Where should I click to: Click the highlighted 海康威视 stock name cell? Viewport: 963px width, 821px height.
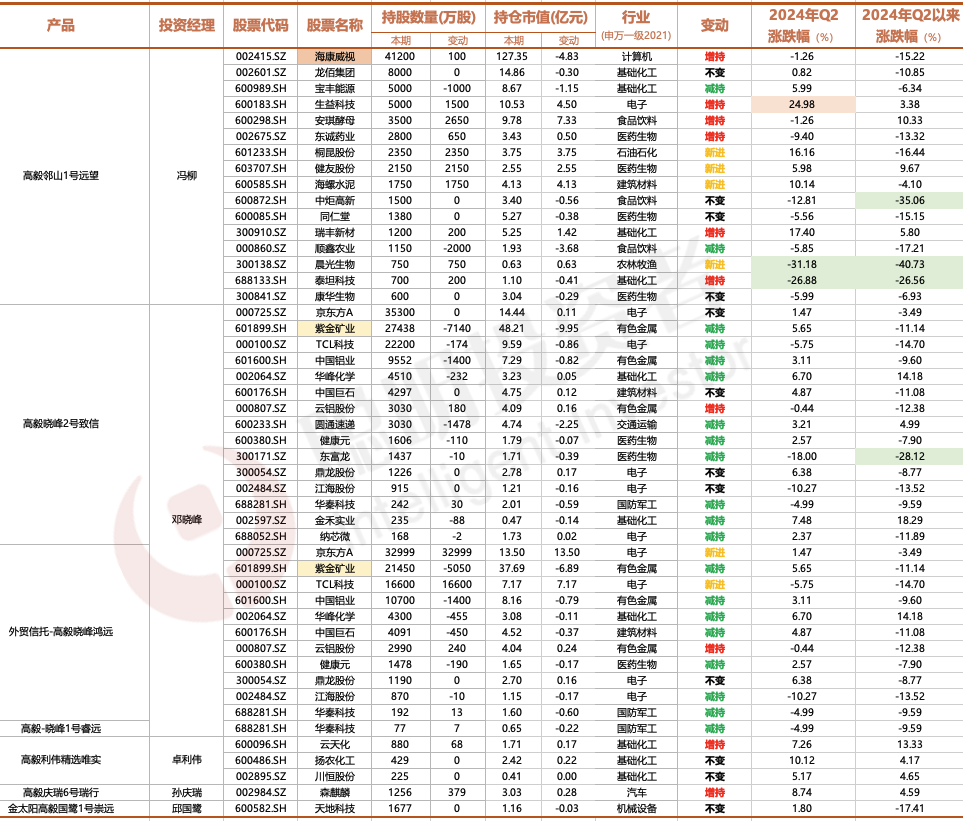[x=334, y=57]
